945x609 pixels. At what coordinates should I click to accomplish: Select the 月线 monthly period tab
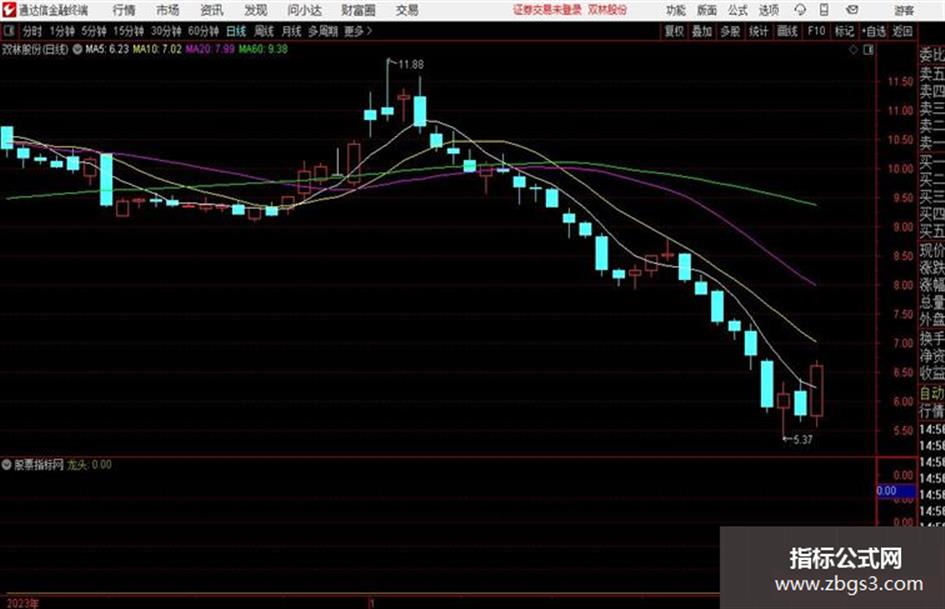click(291, 31)
